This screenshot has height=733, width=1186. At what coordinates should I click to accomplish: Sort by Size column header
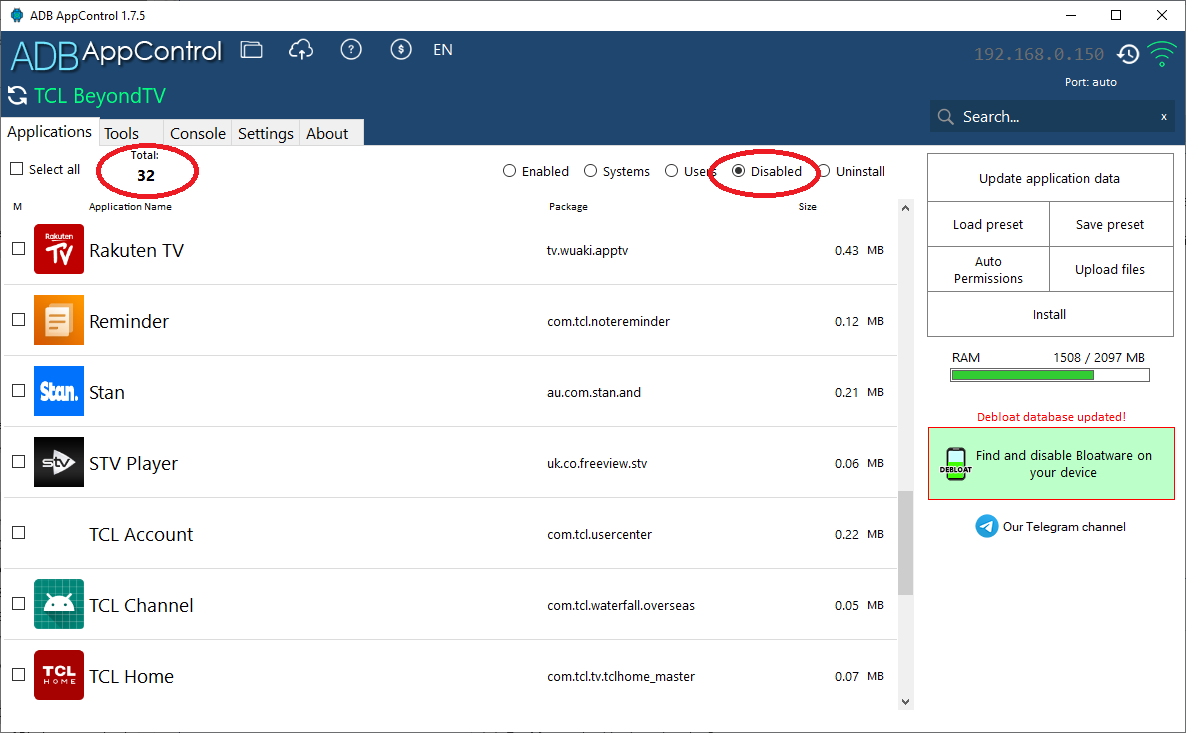(807, 207)
